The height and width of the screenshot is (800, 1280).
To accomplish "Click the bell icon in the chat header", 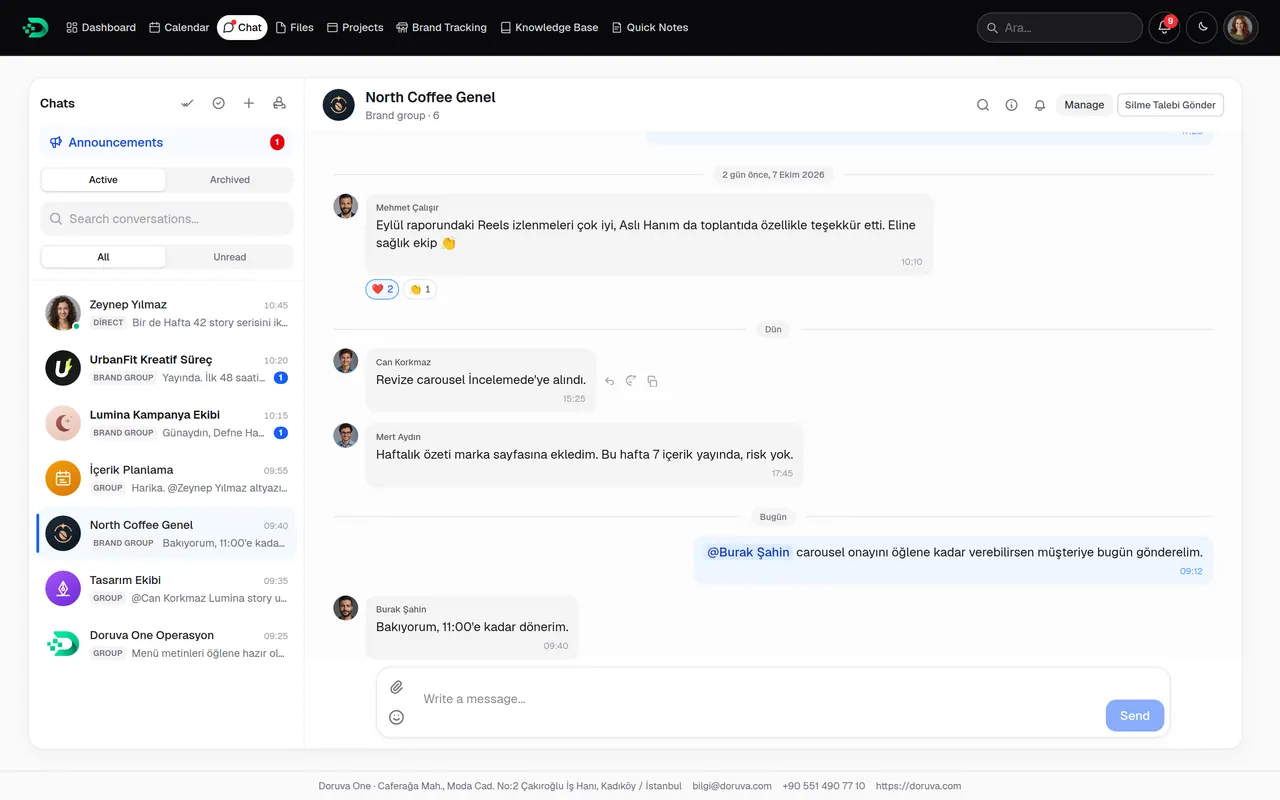I will (1040, 105).
